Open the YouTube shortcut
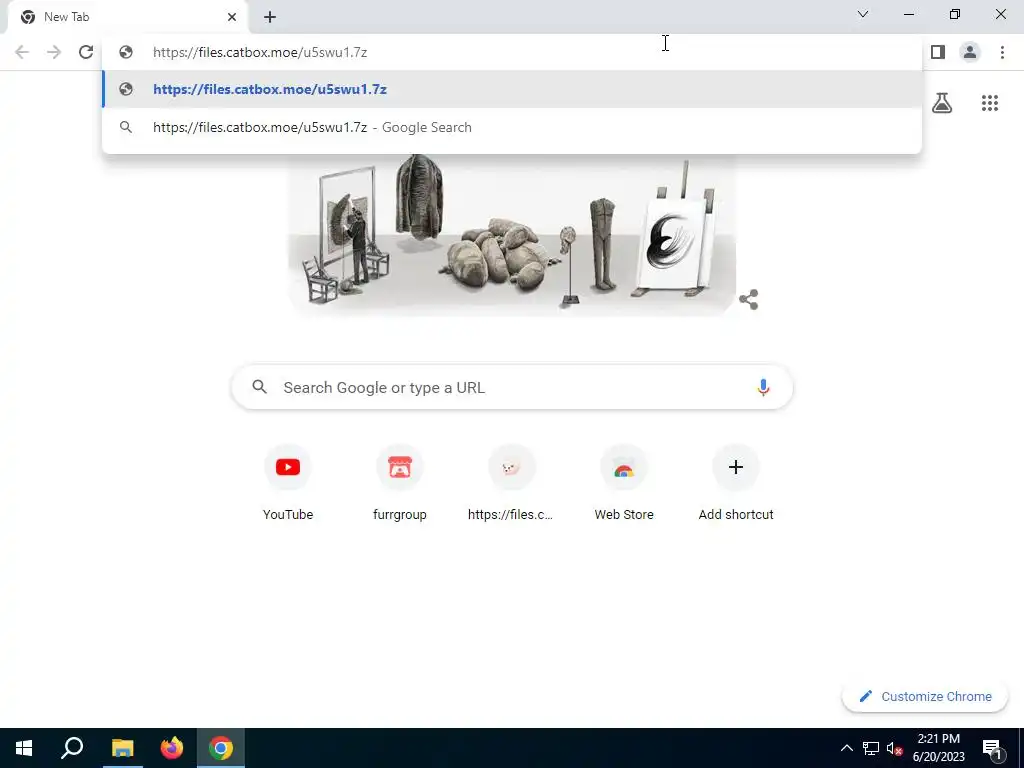This screenshot has height=768, width=1024. pos(288,482)
